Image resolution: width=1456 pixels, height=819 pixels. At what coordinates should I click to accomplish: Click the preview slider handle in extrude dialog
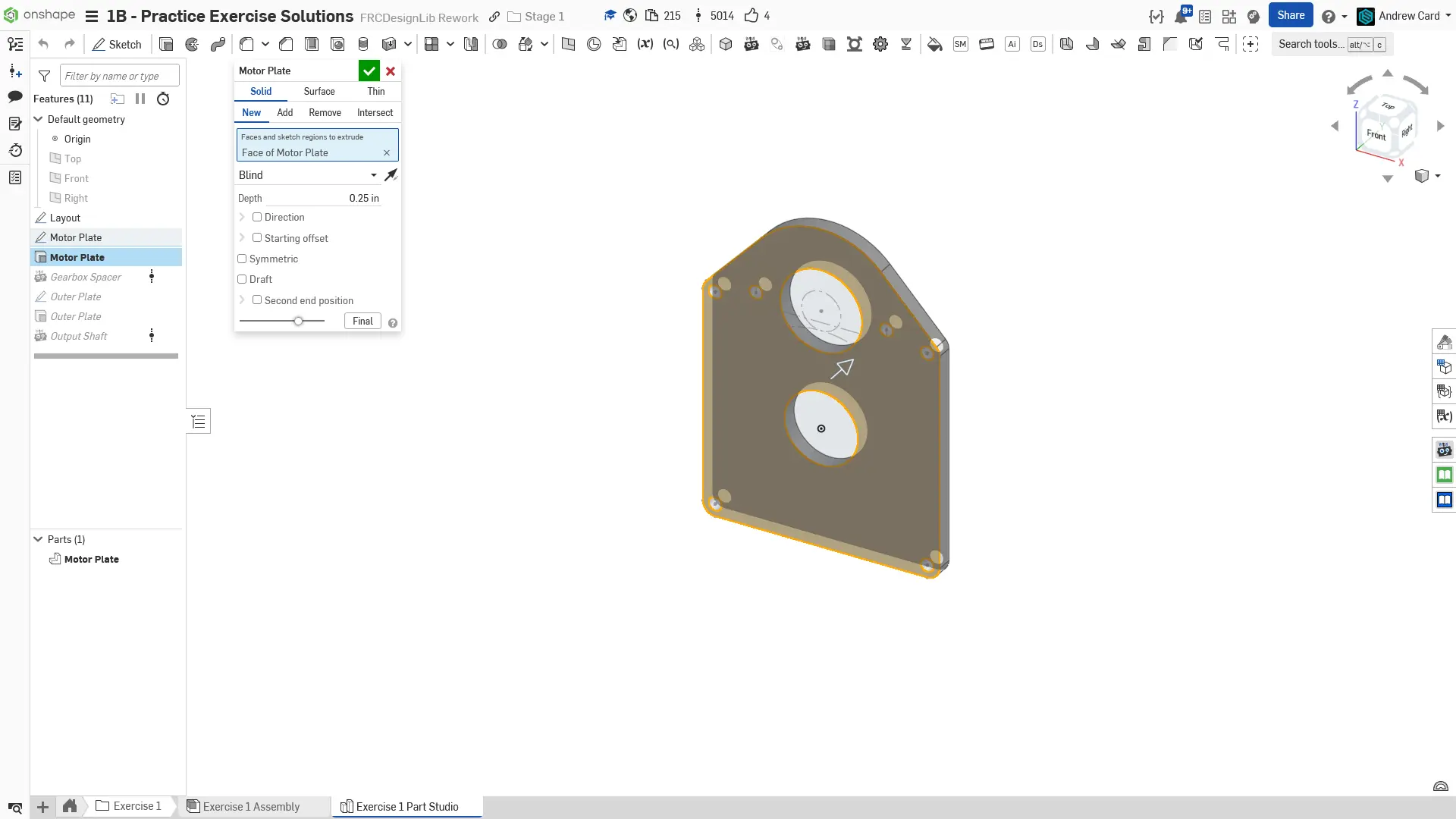click(x=299, y=322)
